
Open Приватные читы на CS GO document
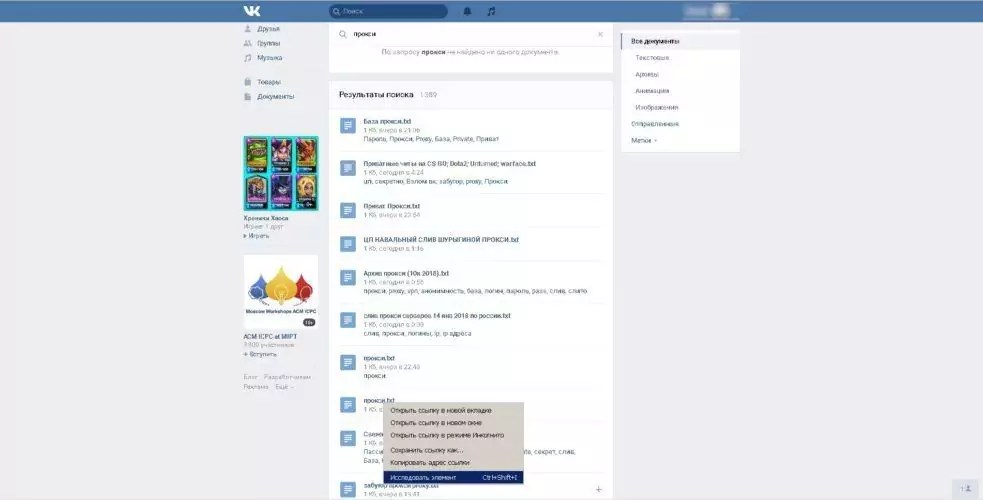coord(449,164)
